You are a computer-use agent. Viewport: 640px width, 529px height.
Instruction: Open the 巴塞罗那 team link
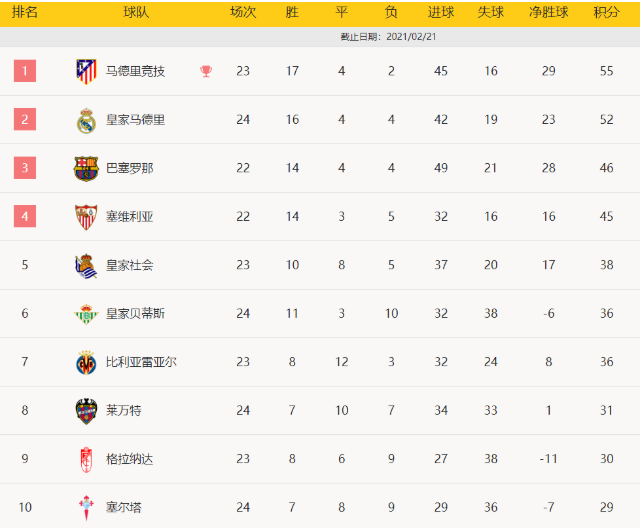[130, 168]
